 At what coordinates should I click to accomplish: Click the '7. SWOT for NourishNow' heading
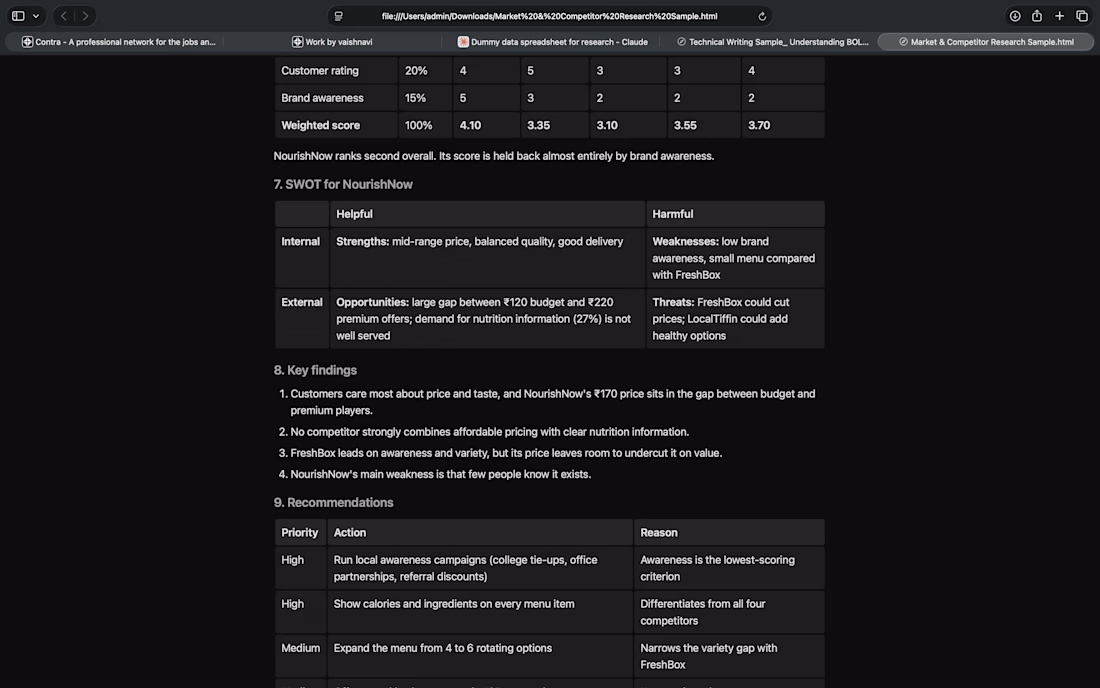(343, 184)
